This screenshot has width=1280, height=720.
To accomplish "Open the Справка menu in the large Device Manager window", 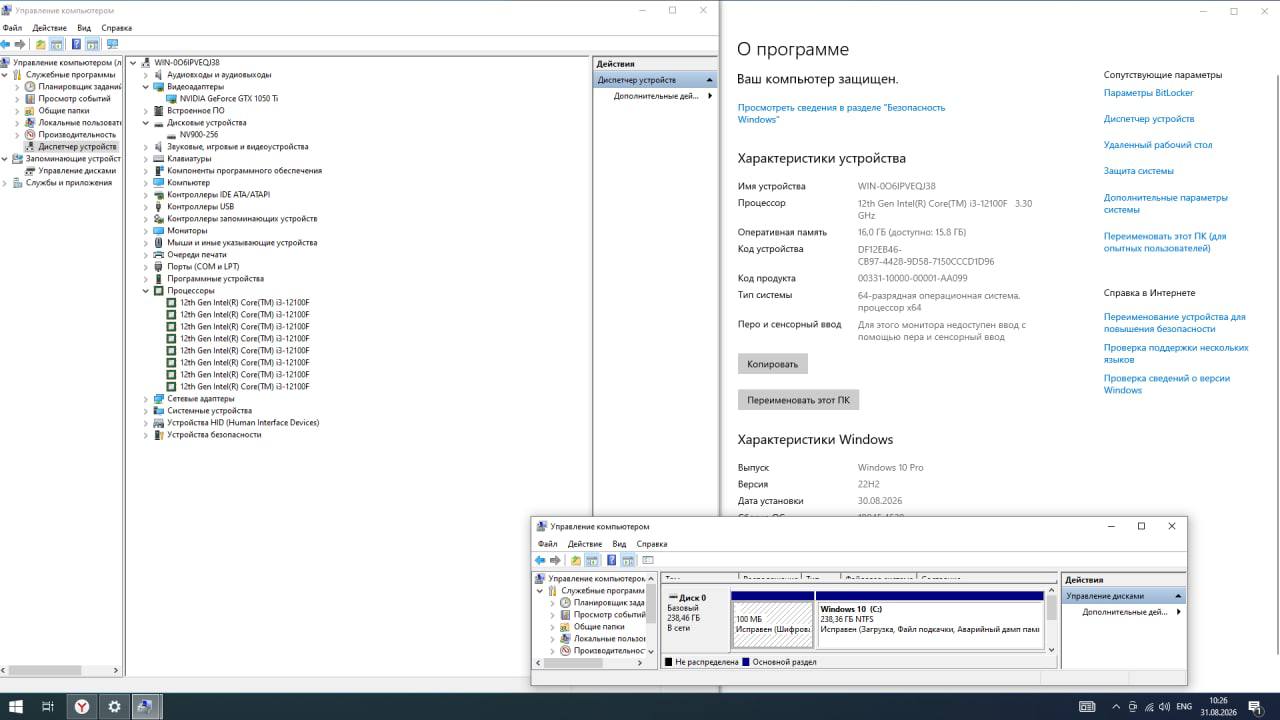I will [x=117, y=28].
